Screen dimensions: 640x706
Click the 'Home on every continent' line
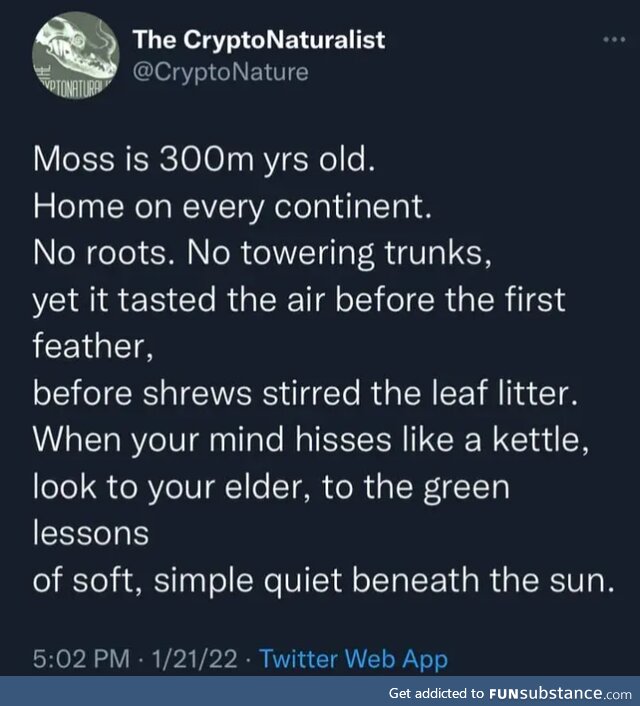(x=232, y=207)
